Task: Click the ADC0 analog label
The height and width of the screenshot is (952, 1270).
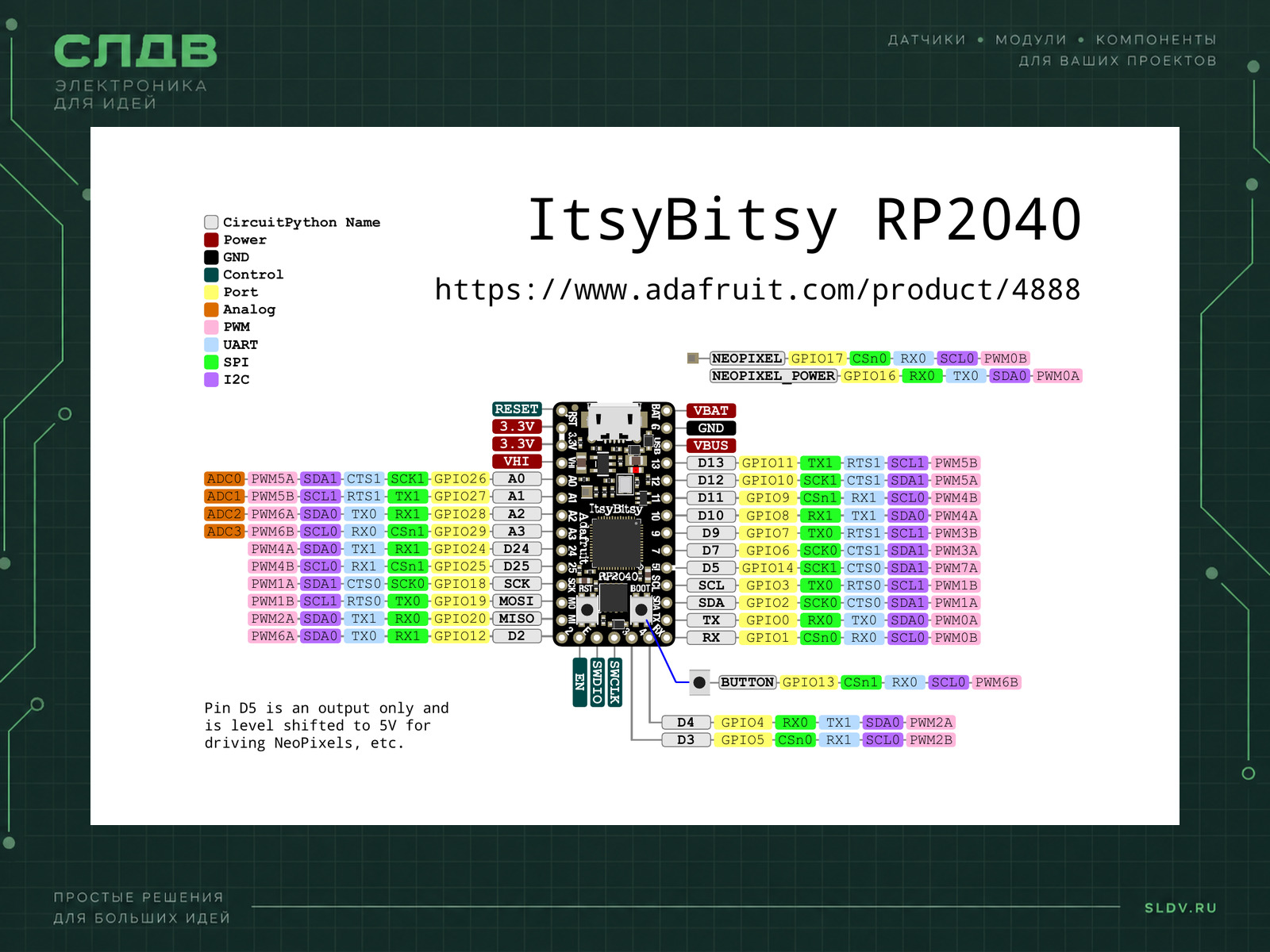Action: coord(225,479)
